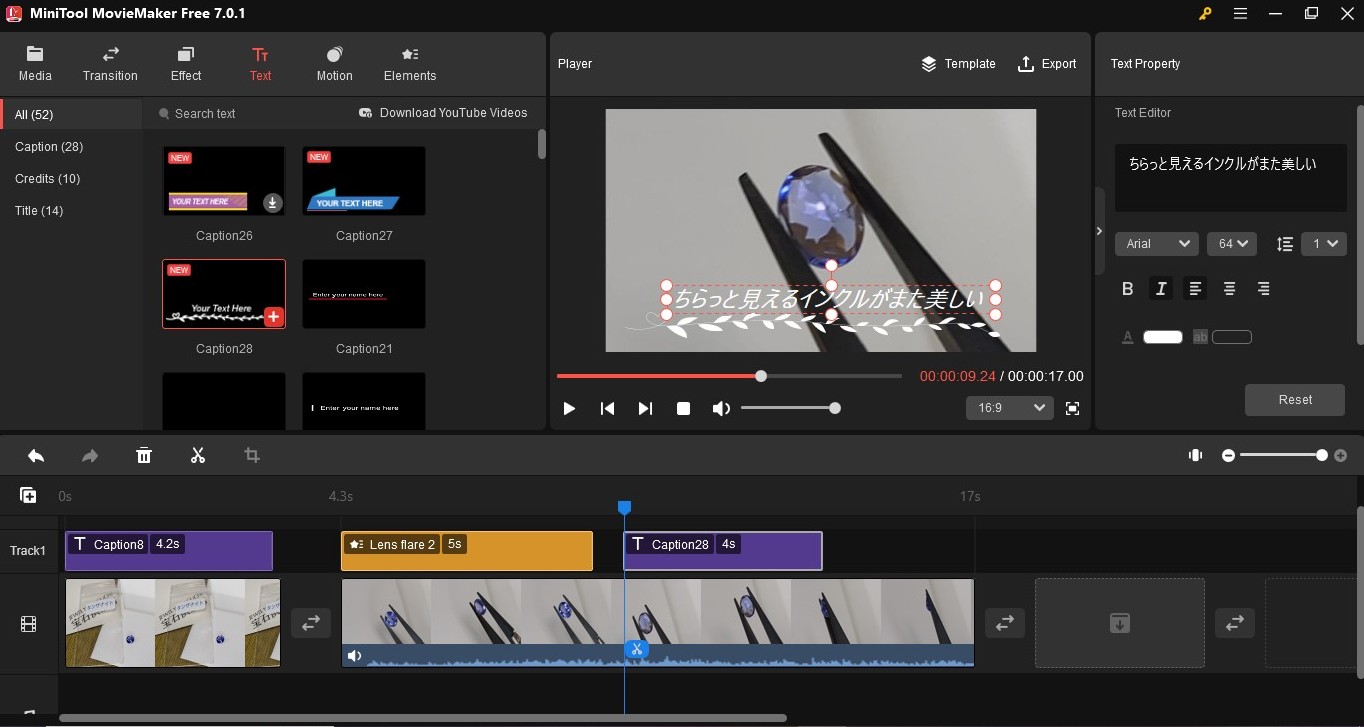Viewport: 1364px width, 727px height.
Task: Enter full screen player preview
Action: (1072, 408)
